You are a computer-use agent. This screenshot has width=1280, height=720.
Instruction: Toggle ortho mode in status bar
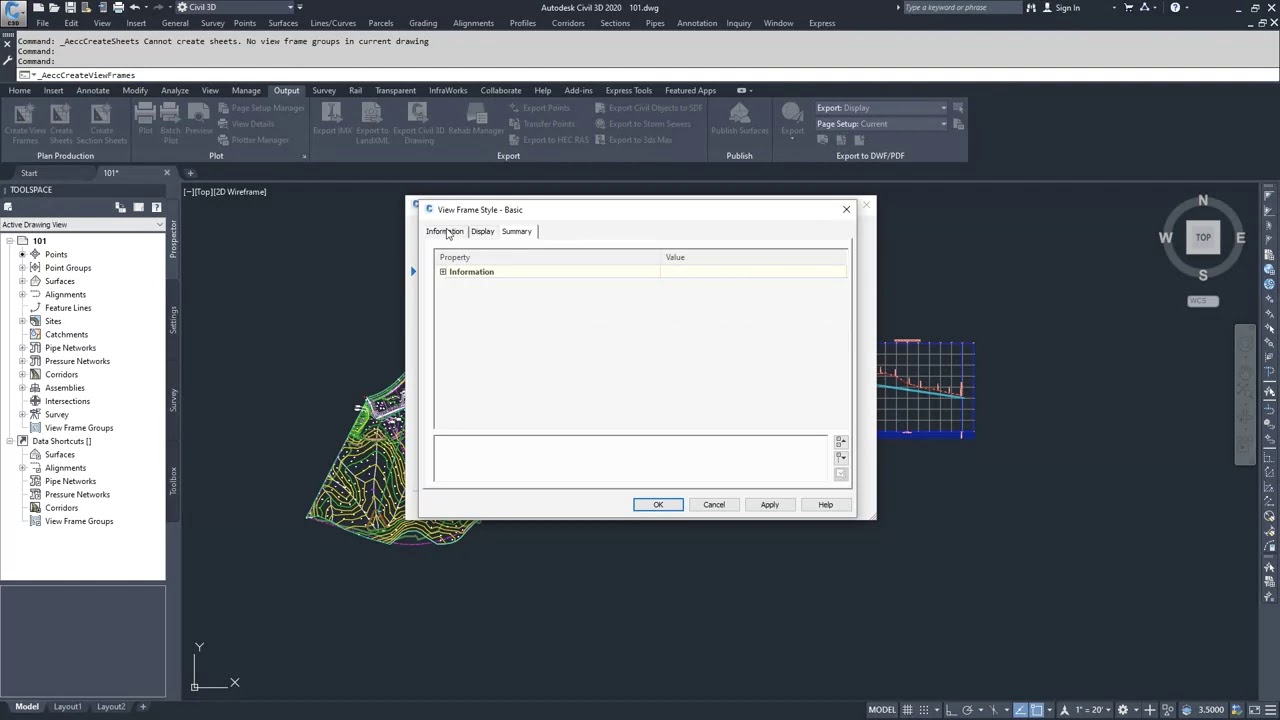pos(951,710)
